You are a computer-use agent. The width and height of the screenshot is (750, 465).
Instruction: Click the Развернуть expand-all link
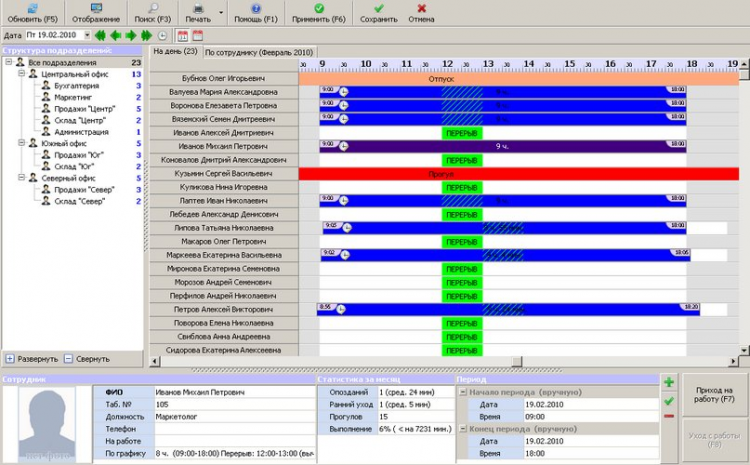36,358
